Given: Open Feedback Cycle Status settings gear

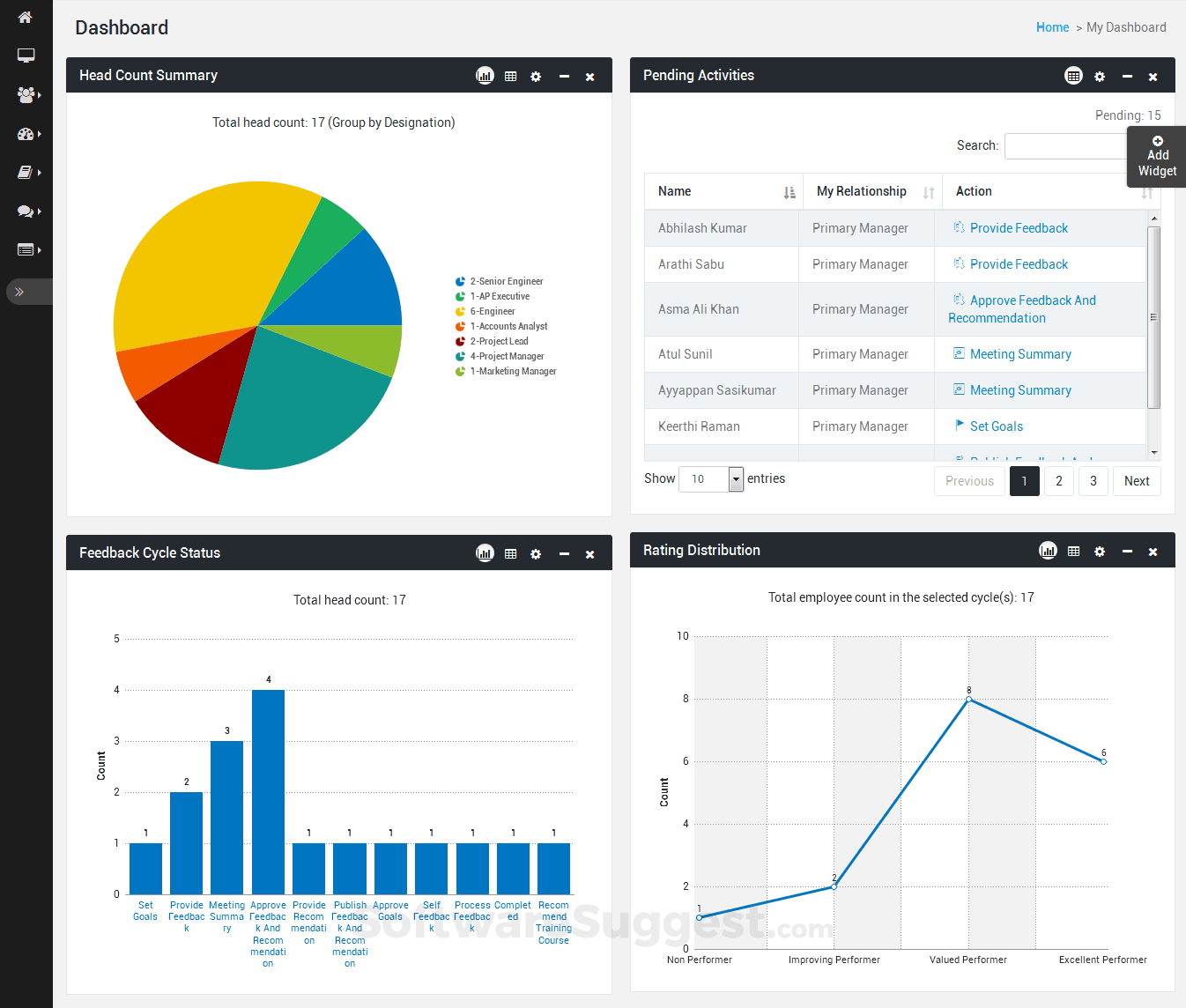Looking at the screenshot, I should [536, 554].
